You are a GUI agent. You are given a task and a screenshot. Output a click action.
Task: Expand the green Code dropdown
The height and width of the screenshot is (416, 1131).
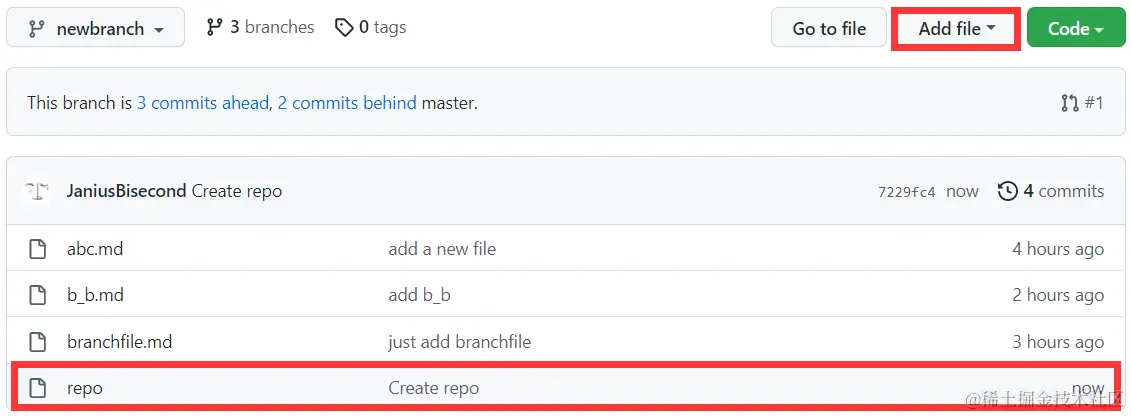(x=1075, y=29)
